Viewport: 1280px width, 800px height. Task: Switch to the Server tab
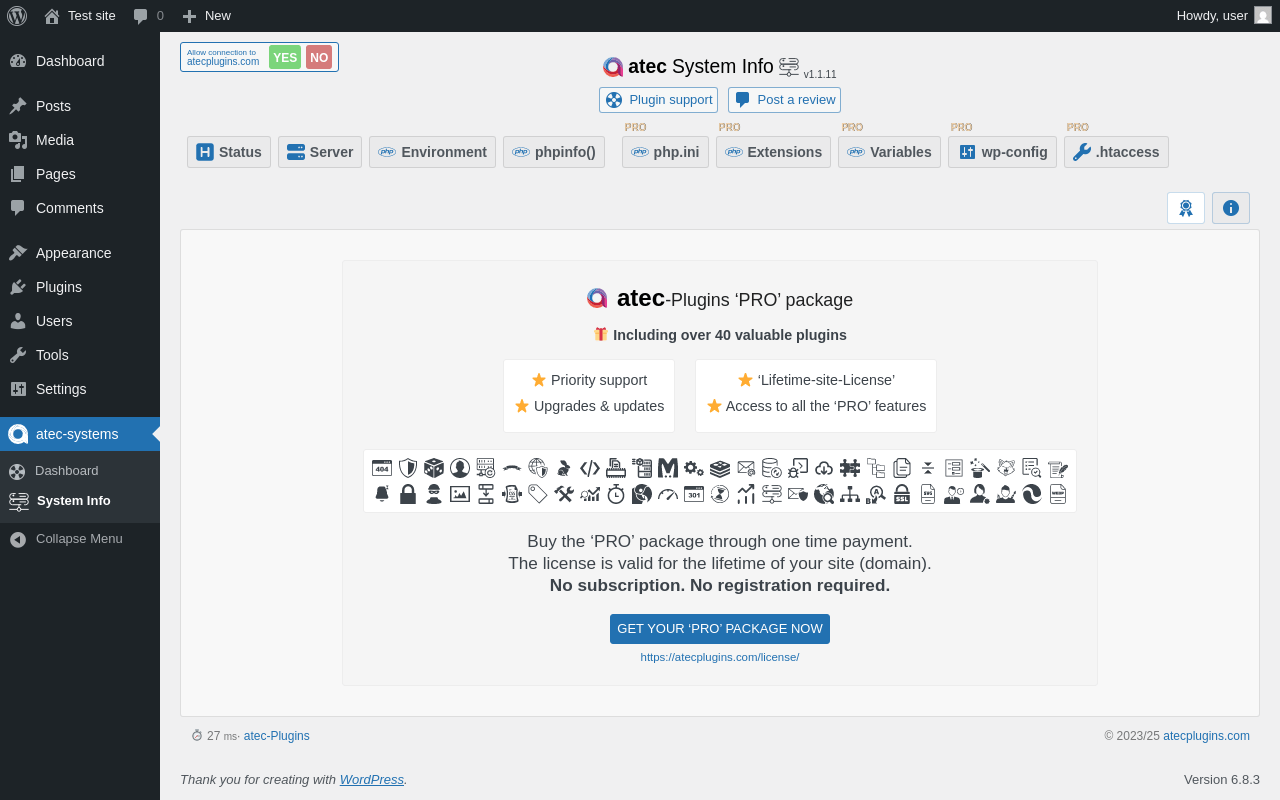[x=320, y=152]
